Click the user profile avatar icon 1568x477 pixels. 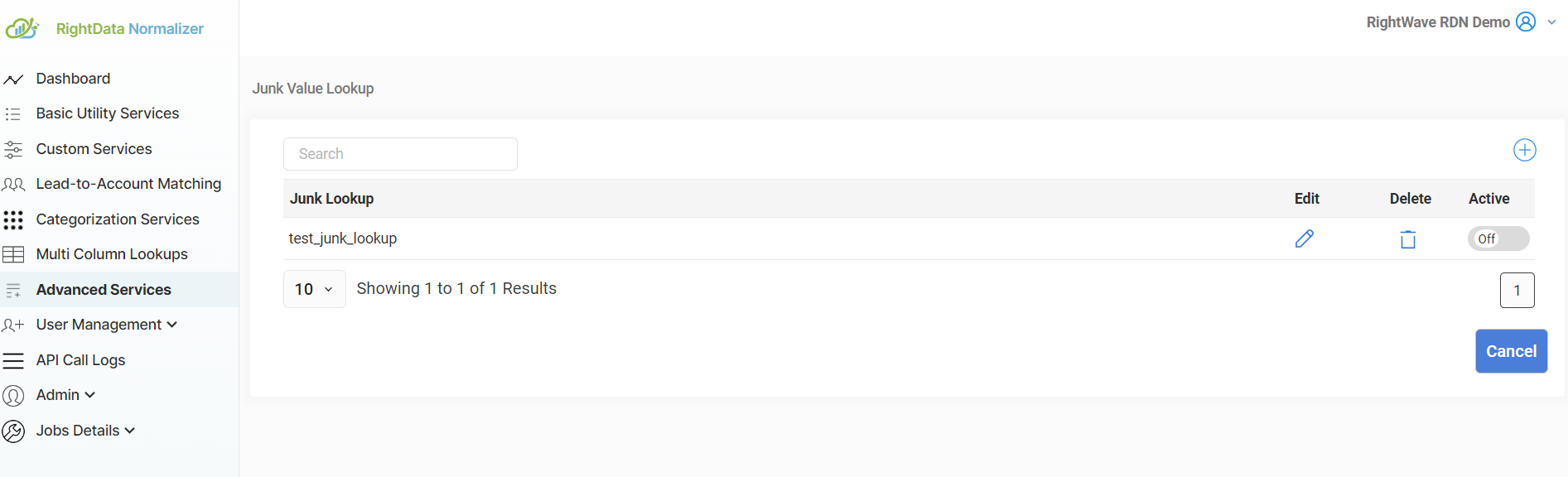[1526, 22]
